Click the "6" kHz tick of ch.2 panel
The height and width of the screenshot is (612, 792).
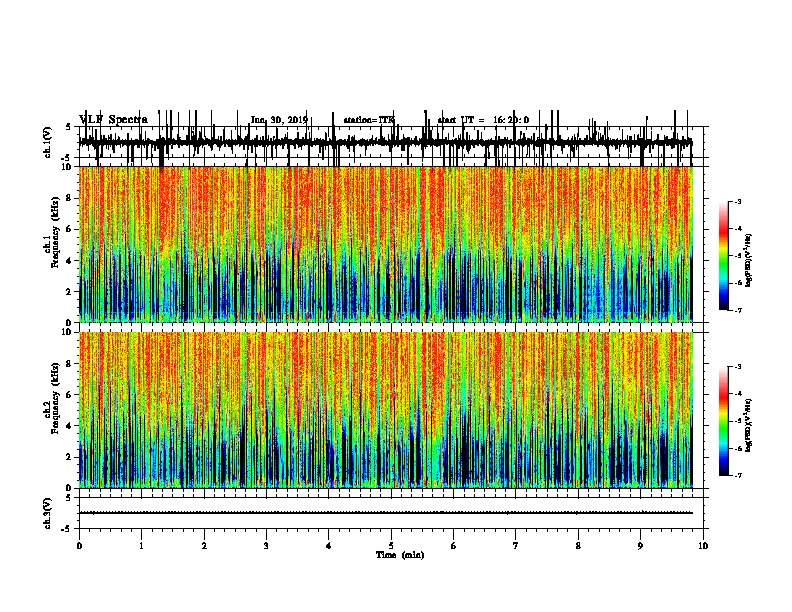(x=70, y=394)
